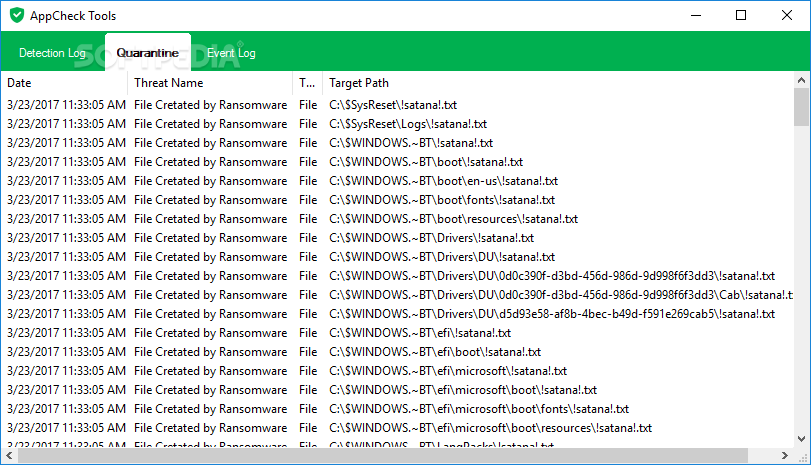
Task: Select path ending efi\microsoft\boot\fonts\!satana!.txt
Action: [x=479, y=409]
